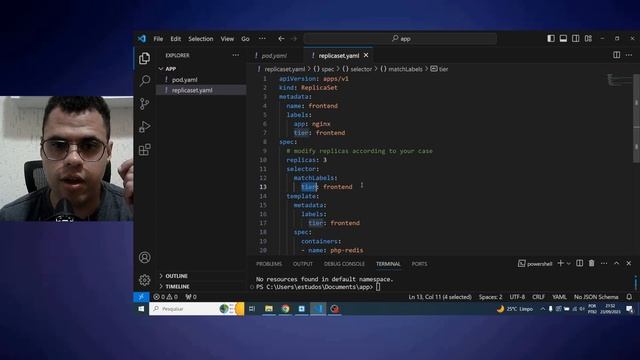Open the launch profile dropdown arrow
The height and width of the screenshot is (360, 640).
[569, 264]
